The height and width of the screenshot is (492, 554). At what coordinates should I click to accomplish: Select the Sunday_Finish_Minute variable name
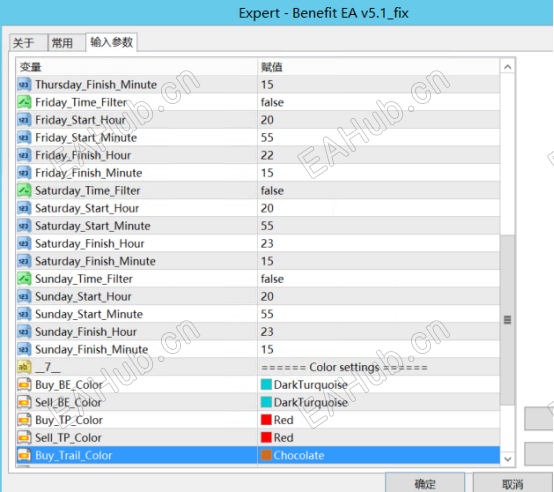[x=92, y=350]
